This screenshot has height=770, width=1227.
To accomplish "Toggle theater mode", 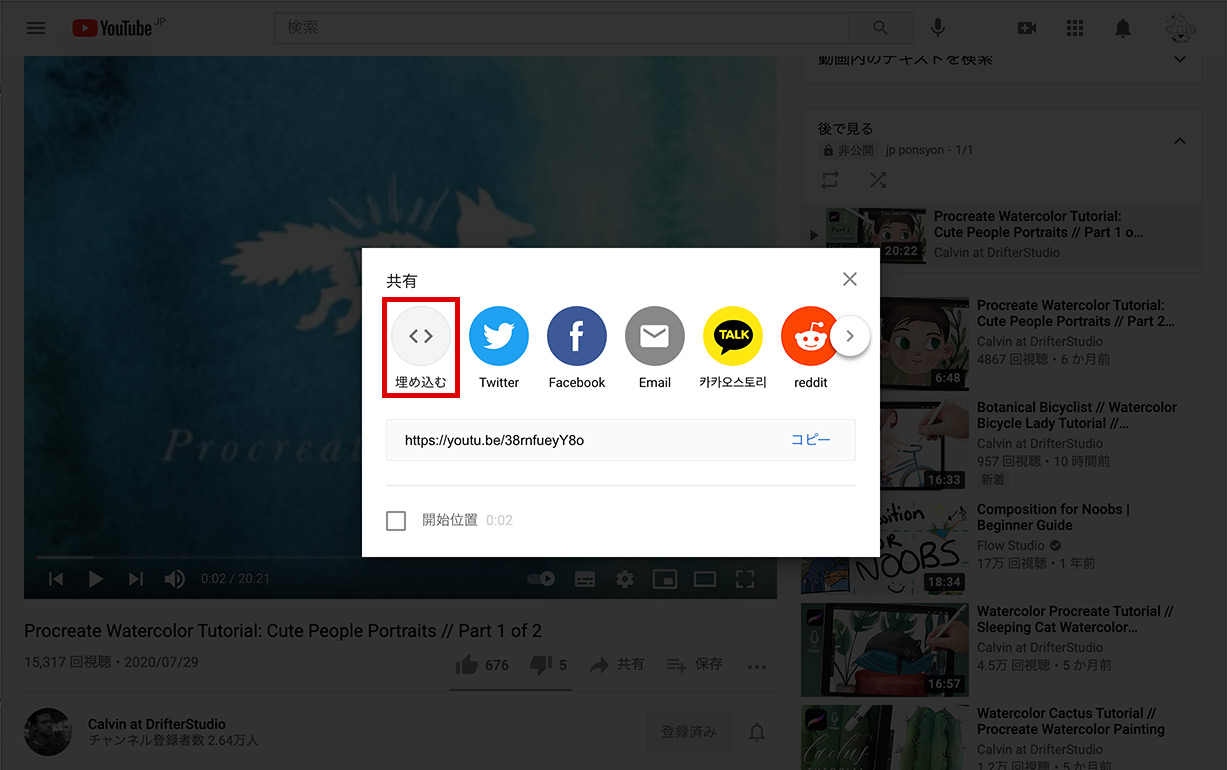I will (x=705, y=578).
